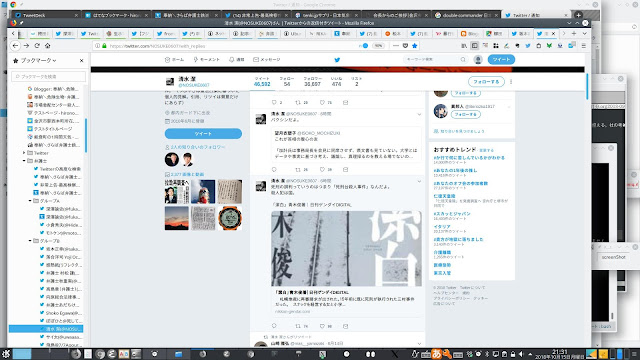The image size is (640, 360).
Task: Open the Shoko Egawa bookmark
Action: click(x=60, y=313)
